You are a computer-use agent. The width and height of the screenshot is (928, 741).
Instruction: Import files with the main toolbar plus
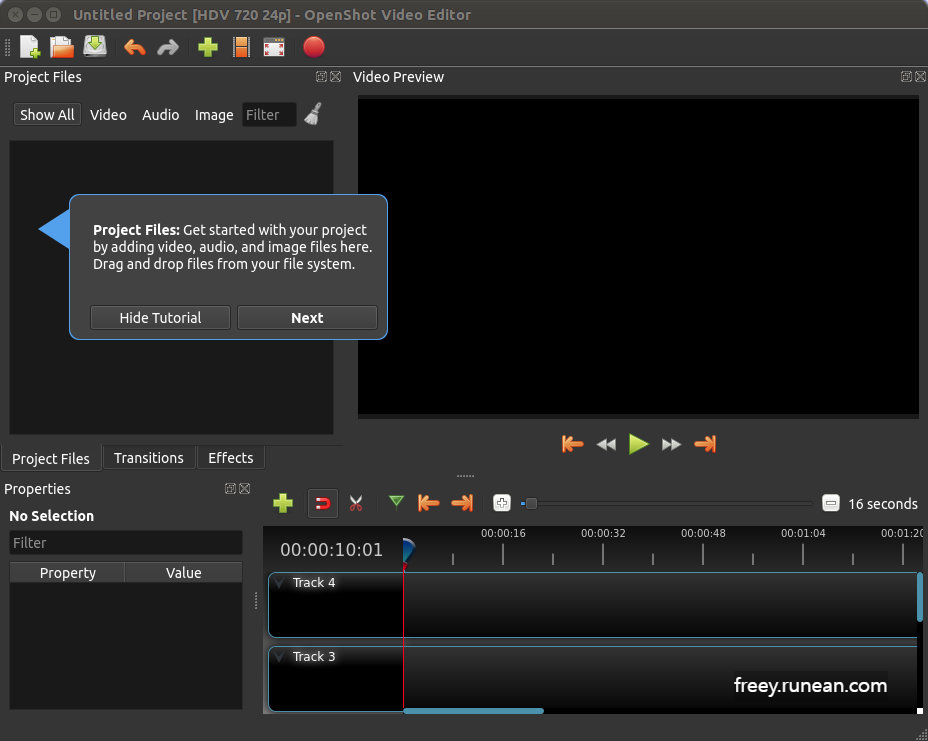[x=208, y=47]
